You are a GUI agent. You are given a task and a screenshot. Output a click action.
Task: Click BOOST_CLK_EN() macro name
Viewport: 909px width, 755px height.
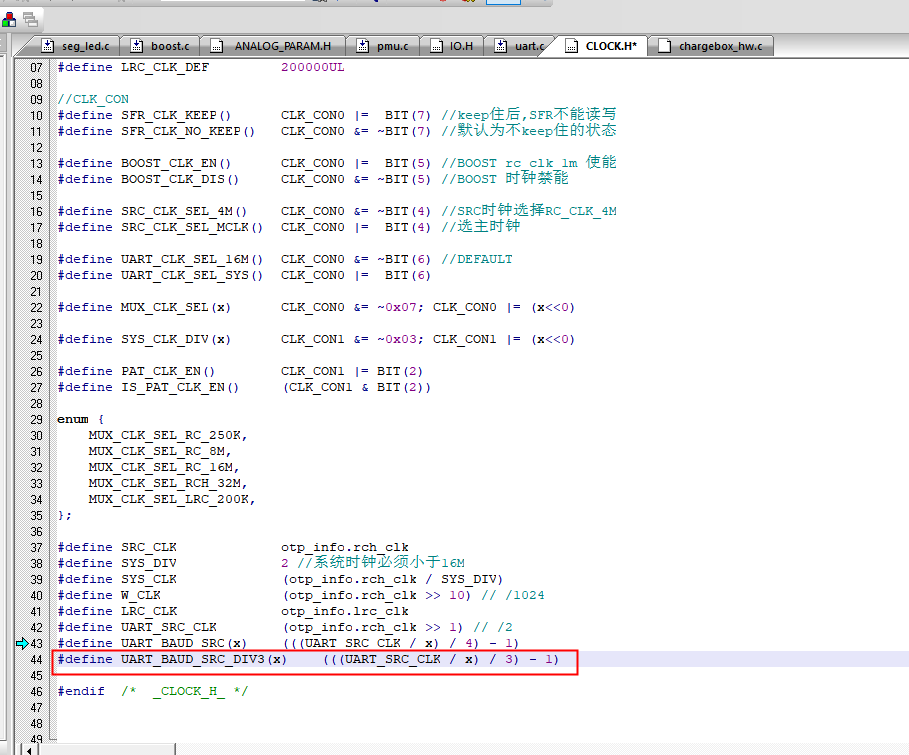[176, 164]
